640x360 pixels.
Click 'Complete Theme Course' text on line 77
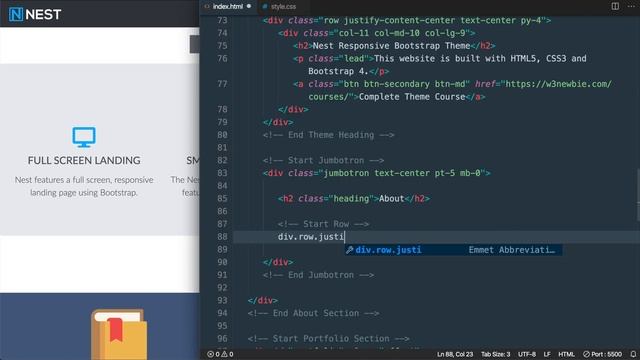412,97
